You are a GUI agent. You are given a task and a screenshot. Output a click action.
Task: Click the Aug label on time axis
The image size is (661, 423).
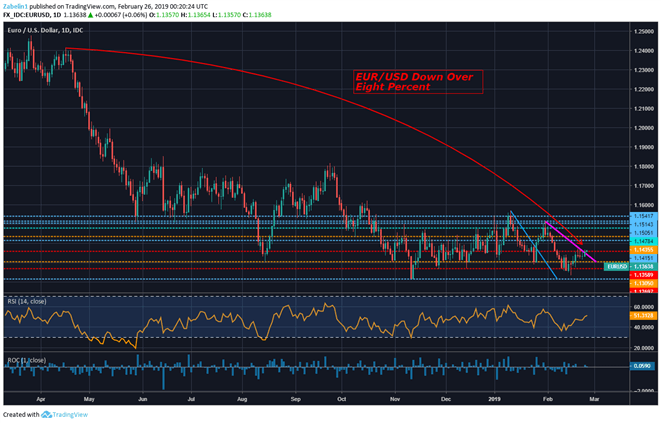pyautogui.click(x=242, y=399)
